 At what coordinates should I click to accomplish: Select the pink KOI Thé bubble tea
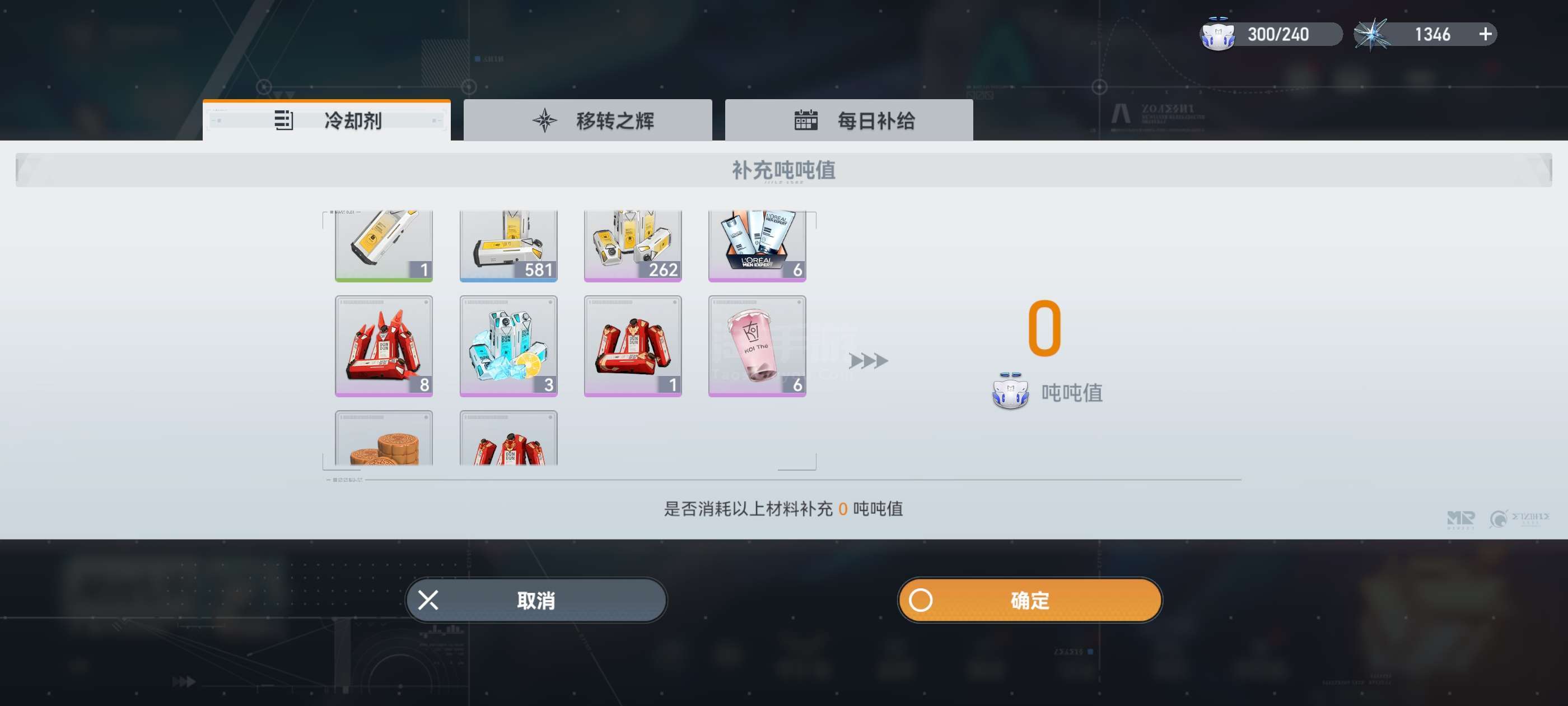pos(757,346)
